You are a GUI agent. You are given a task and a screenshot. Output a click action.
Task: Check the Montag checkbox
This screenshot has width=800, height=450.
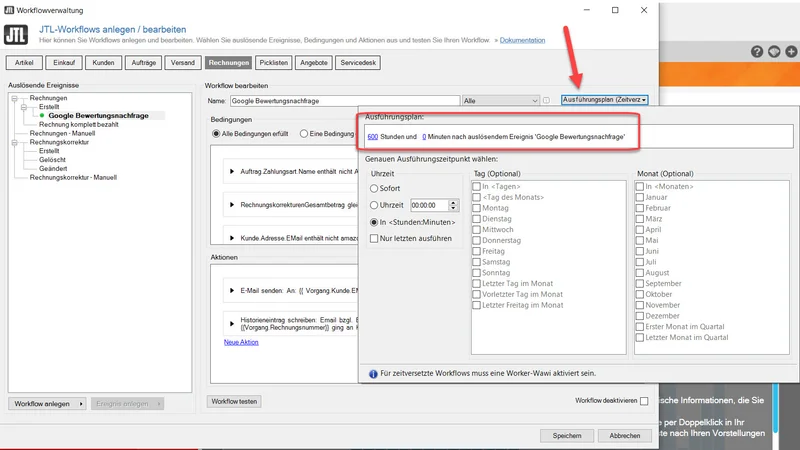tap(477, 208)
